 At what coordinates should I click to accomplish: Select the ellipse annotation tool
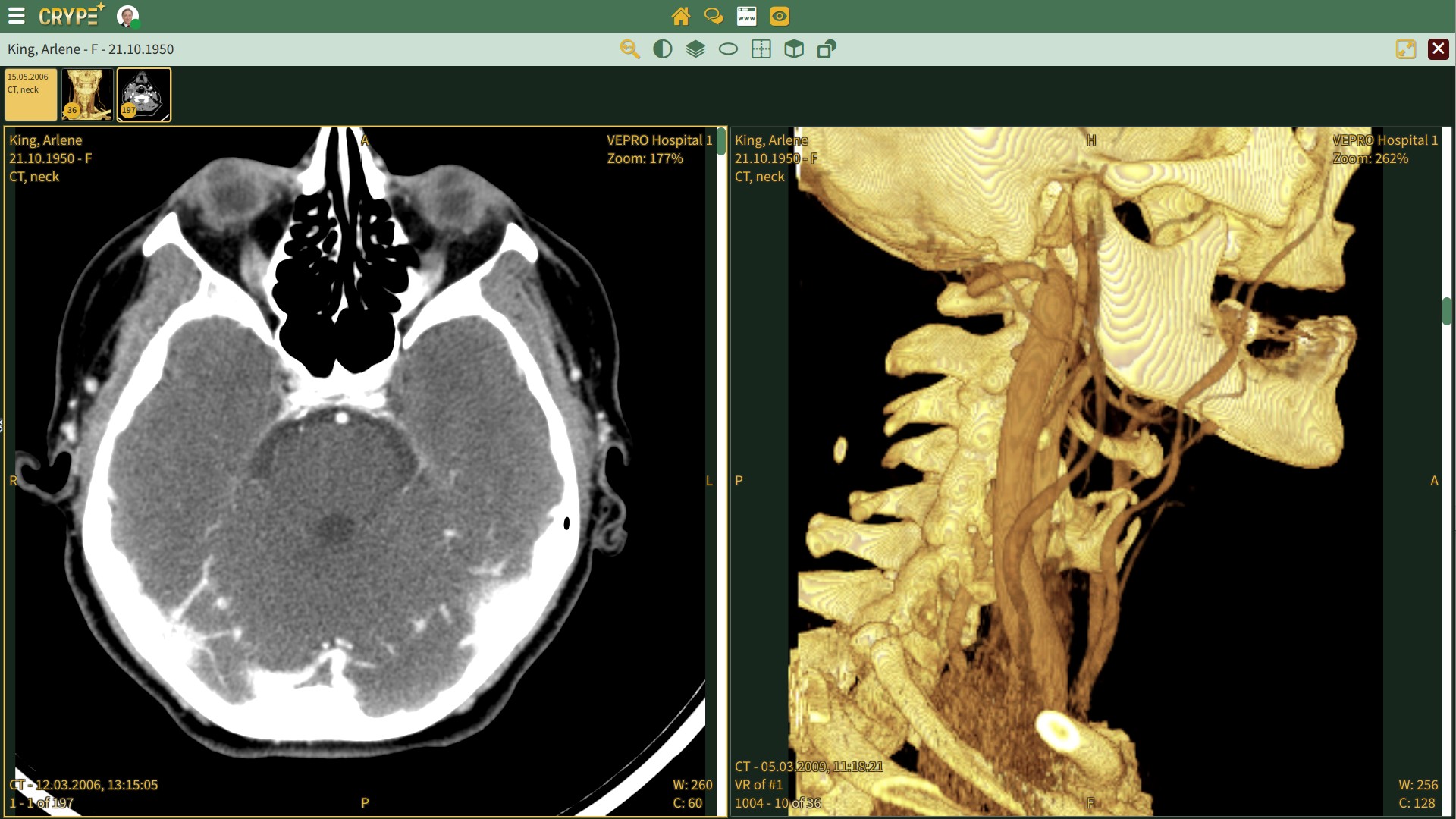(728, 49)
